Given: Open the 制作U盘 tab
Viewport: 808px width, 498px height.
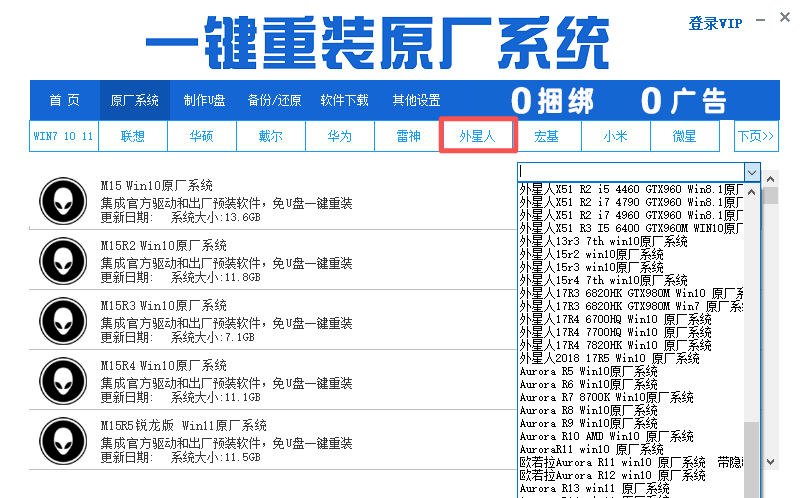Looking at the screenshot, I should point(205,100).
